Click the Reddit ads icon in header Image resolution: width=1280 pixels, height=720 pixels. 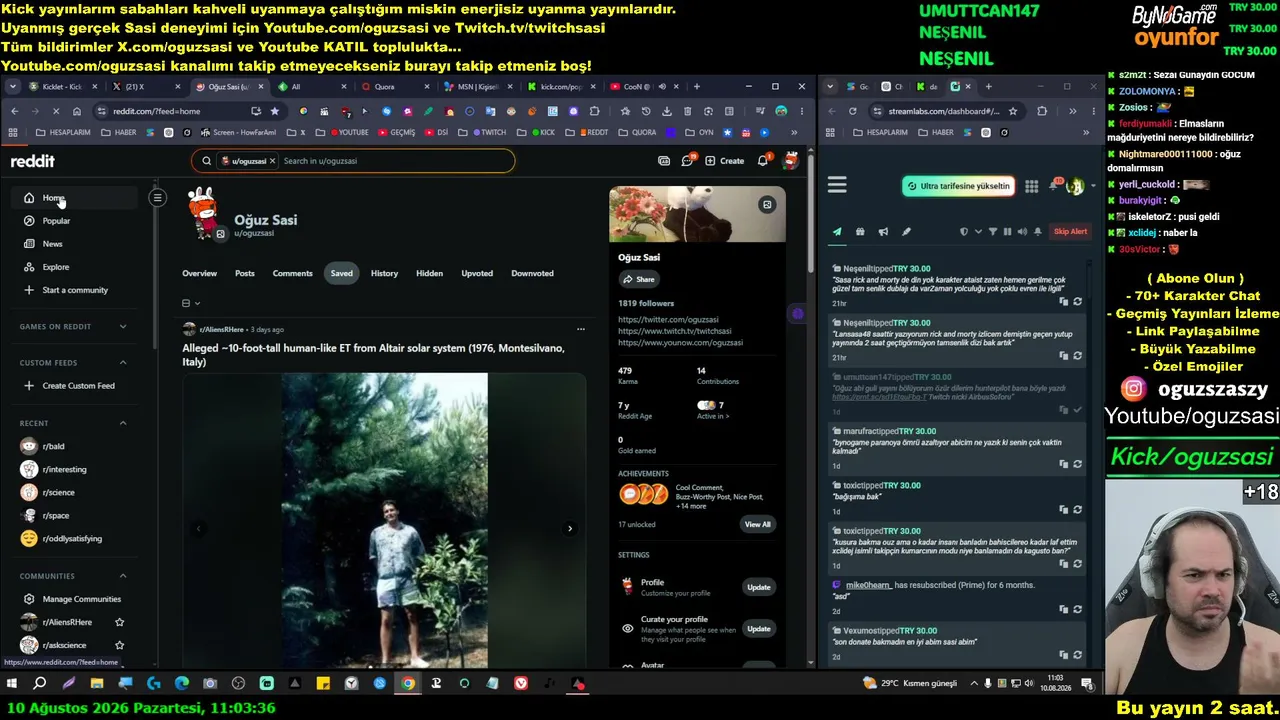coord(664,160)
